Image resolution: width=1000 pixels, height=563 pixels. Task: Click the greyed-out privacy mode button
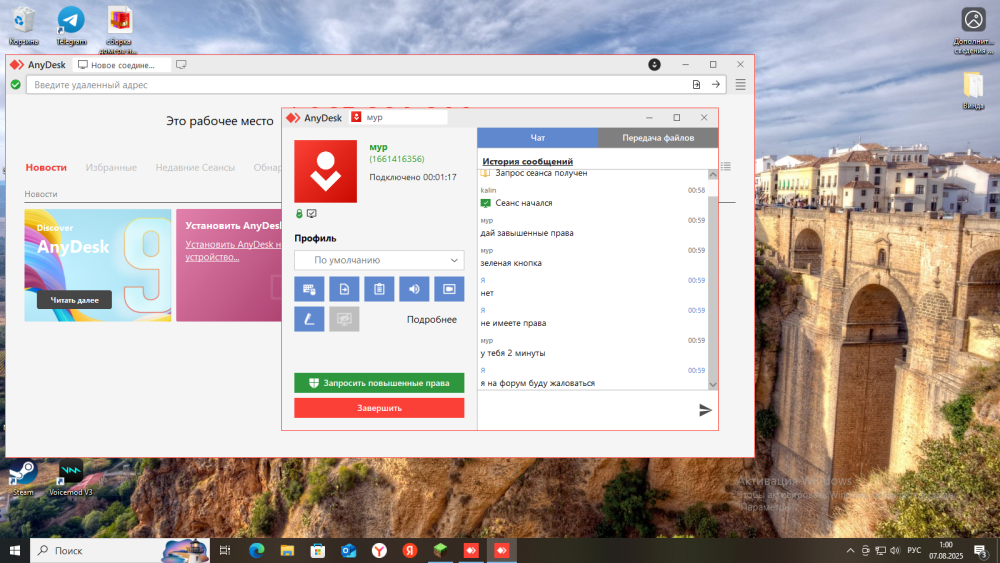tap(344, 319)
